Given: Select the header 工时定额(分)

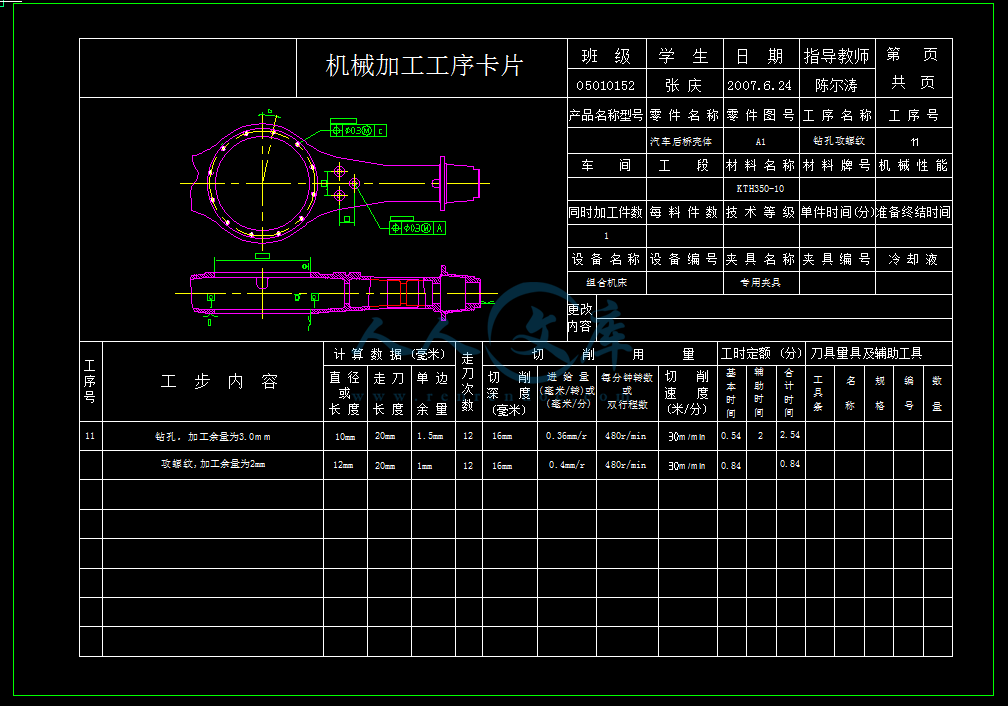Looking at the screenshot, I should coord(761,354).
